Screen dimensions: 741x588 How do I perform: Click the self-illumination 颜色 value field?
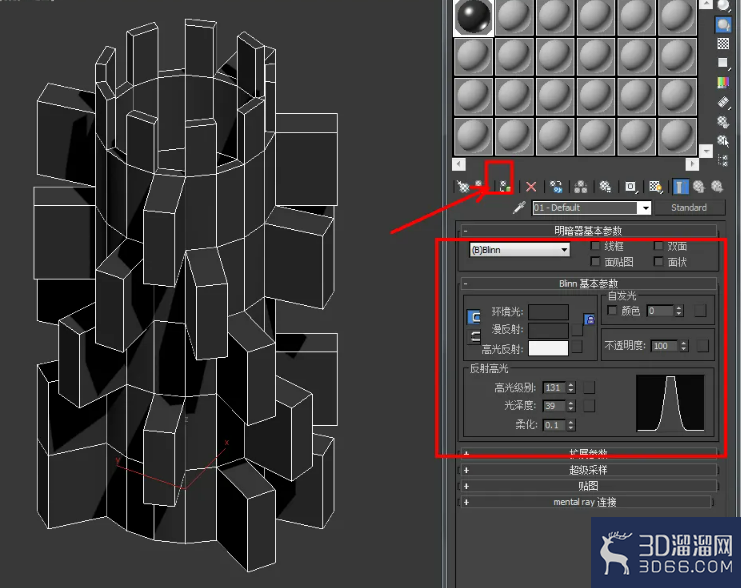(660, 311)
